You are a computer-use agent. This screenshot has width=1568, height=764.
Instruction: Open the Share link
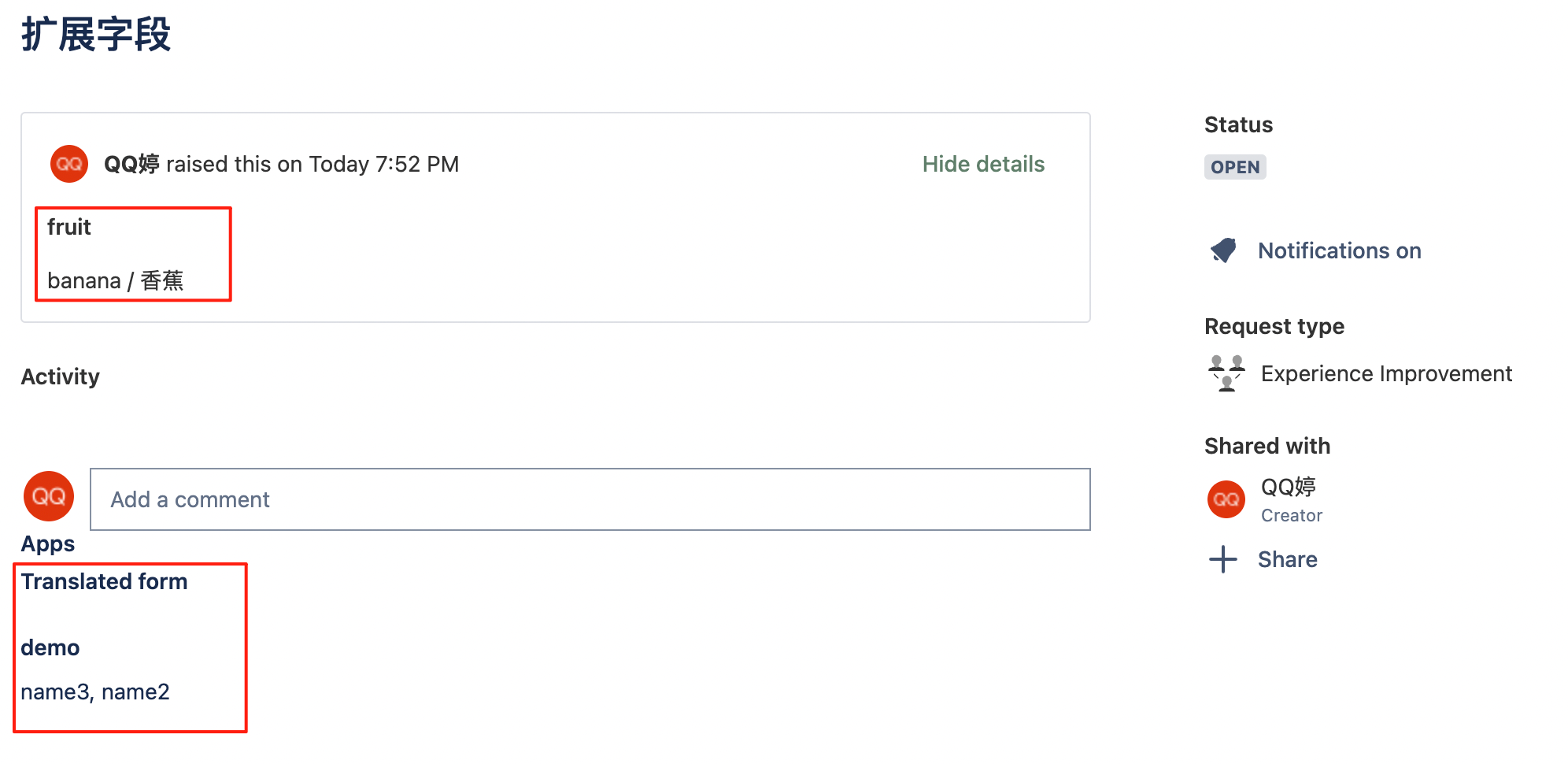pyautogui.click(x=1288, y=559)
